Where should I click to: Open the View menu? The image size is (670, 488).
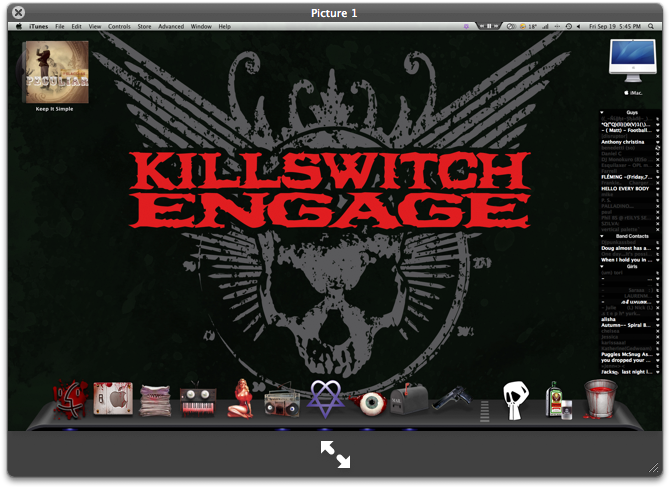(95, 26)
